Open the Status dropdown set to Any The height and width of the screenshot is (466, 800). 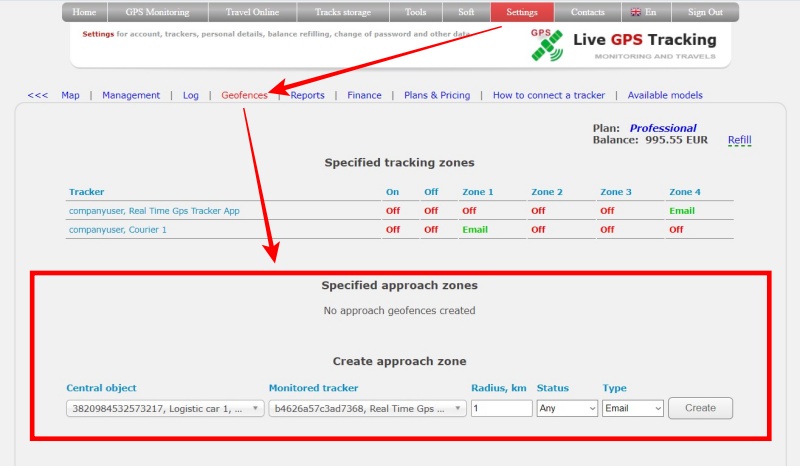(x=567, y=408)
